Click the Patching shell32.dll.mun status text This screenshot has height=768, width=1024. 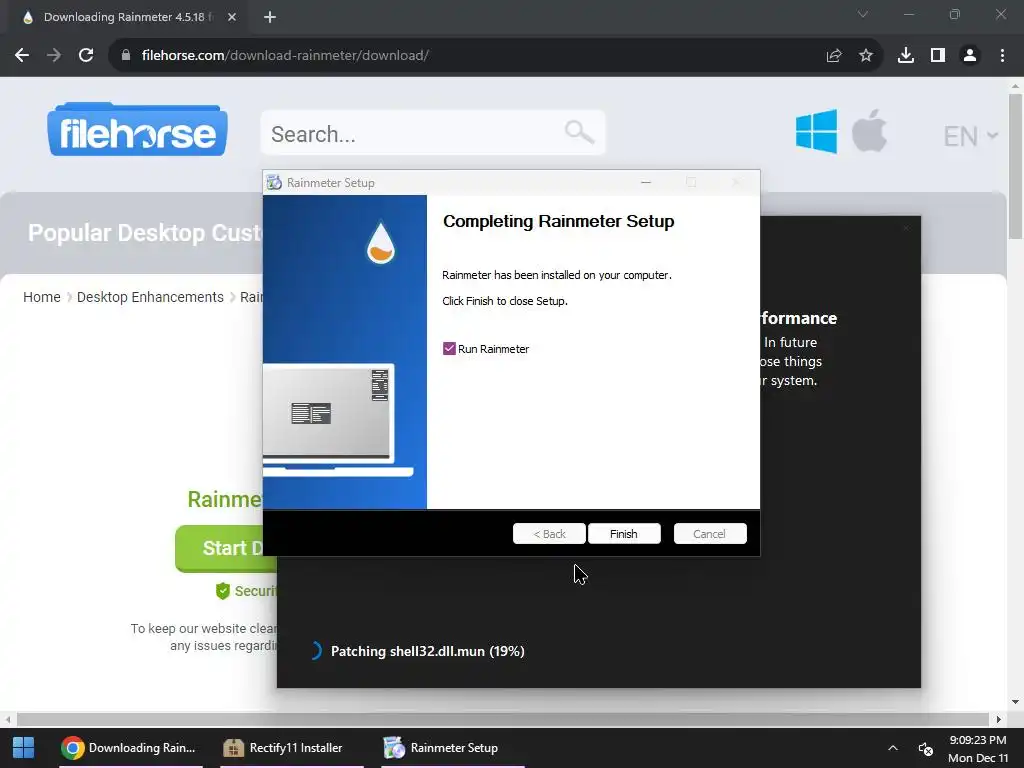[x=428, y=651]
